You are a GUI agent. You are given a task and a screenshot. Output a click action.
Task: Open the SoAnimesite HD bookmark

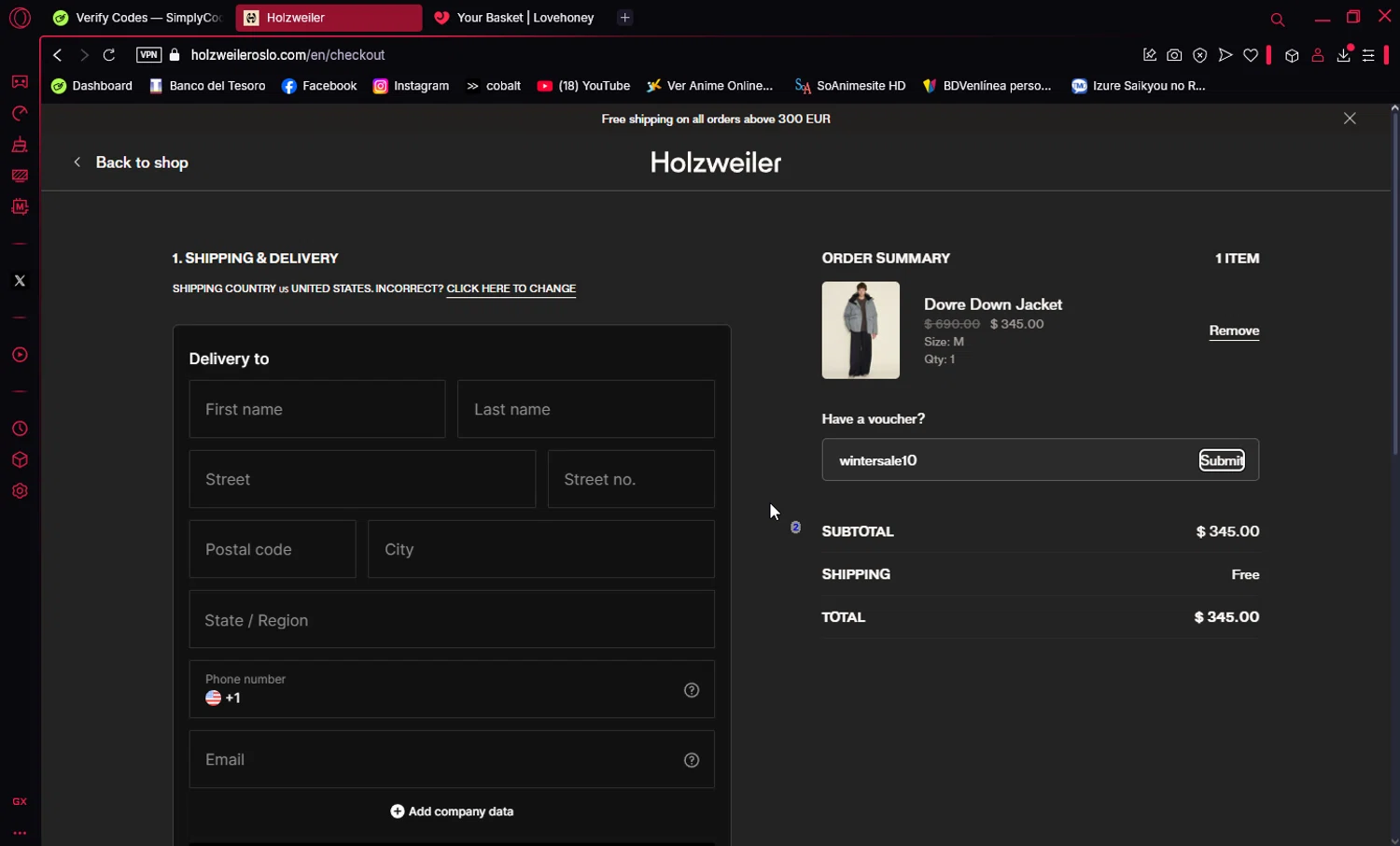click(850, 86)
